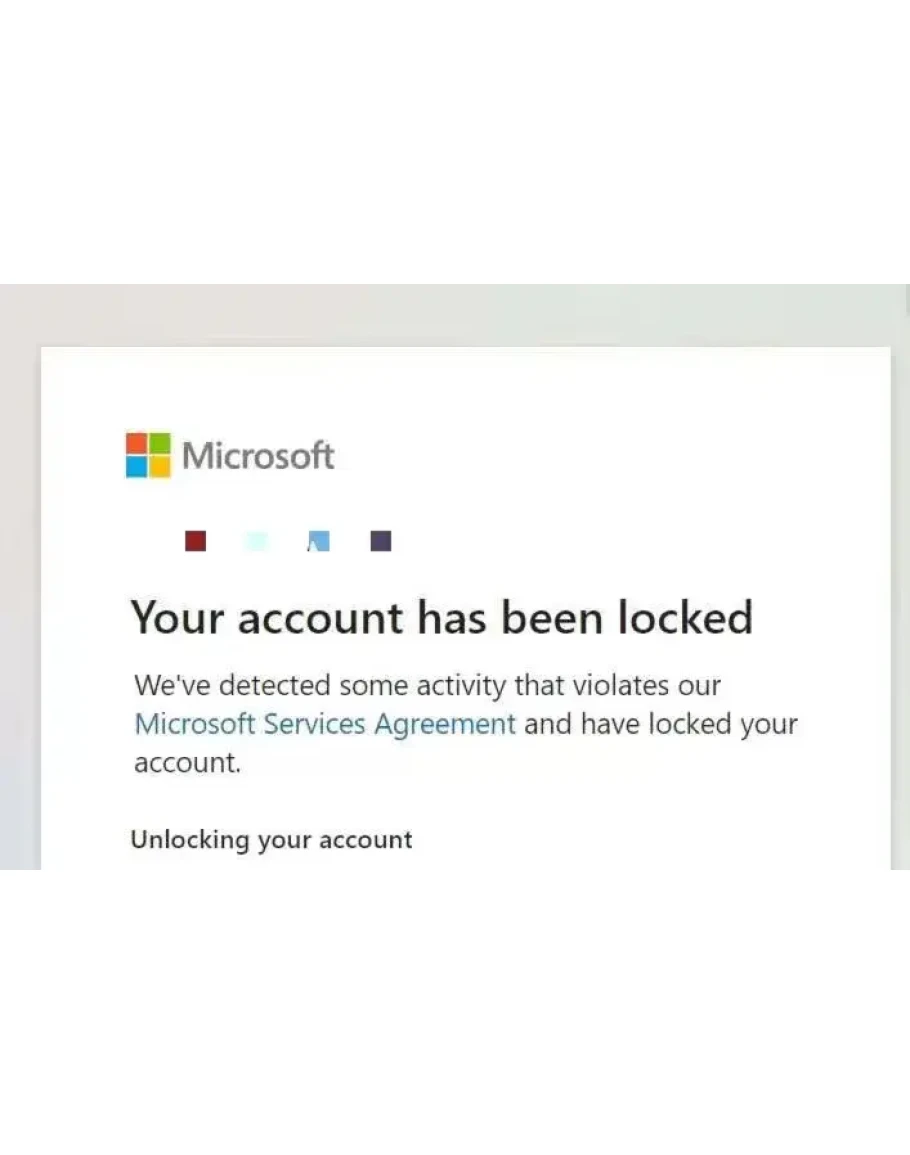Click the word "account." ending the paragraph

[188, 763]
